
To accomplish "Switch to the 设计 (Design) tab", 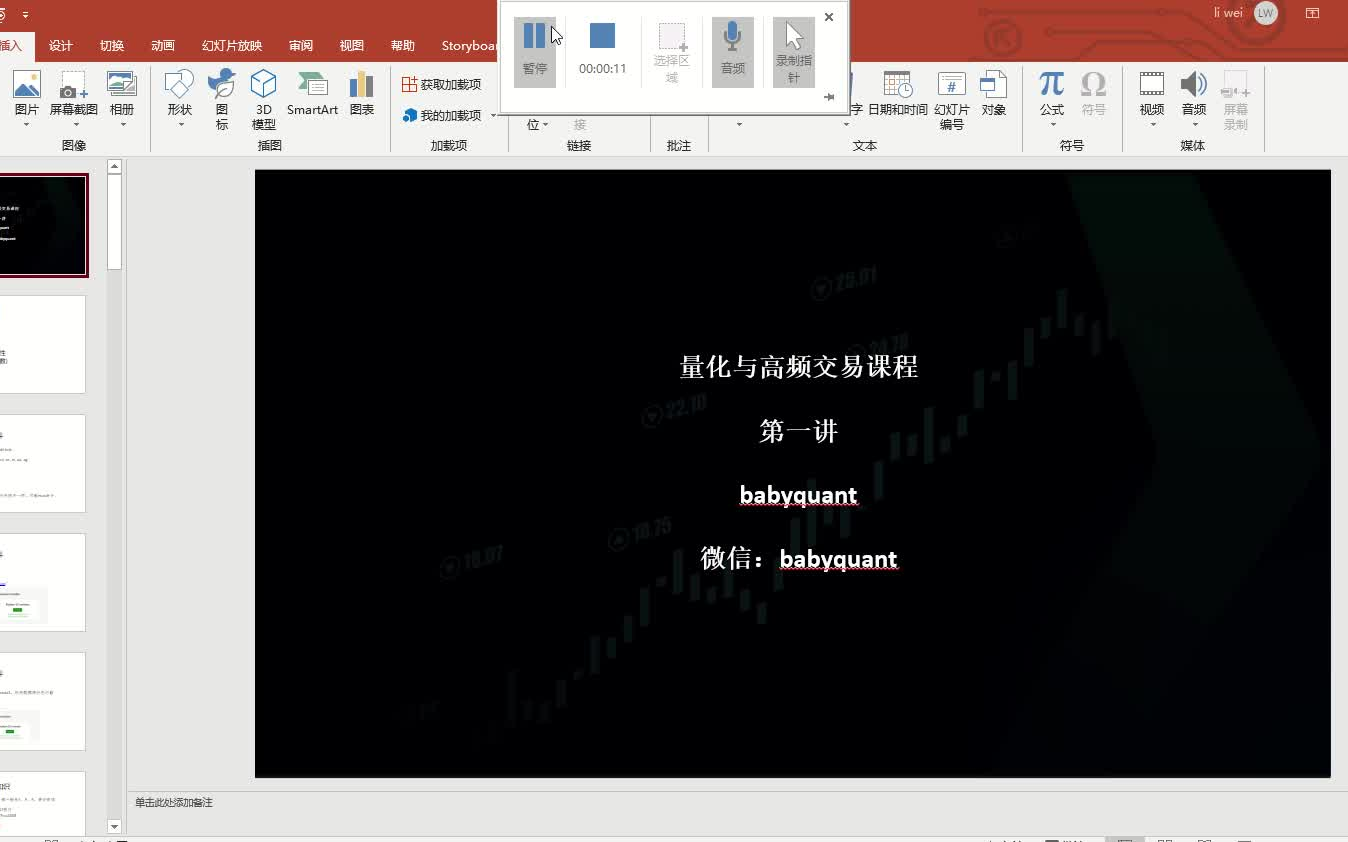I will [x=60, y=45].
